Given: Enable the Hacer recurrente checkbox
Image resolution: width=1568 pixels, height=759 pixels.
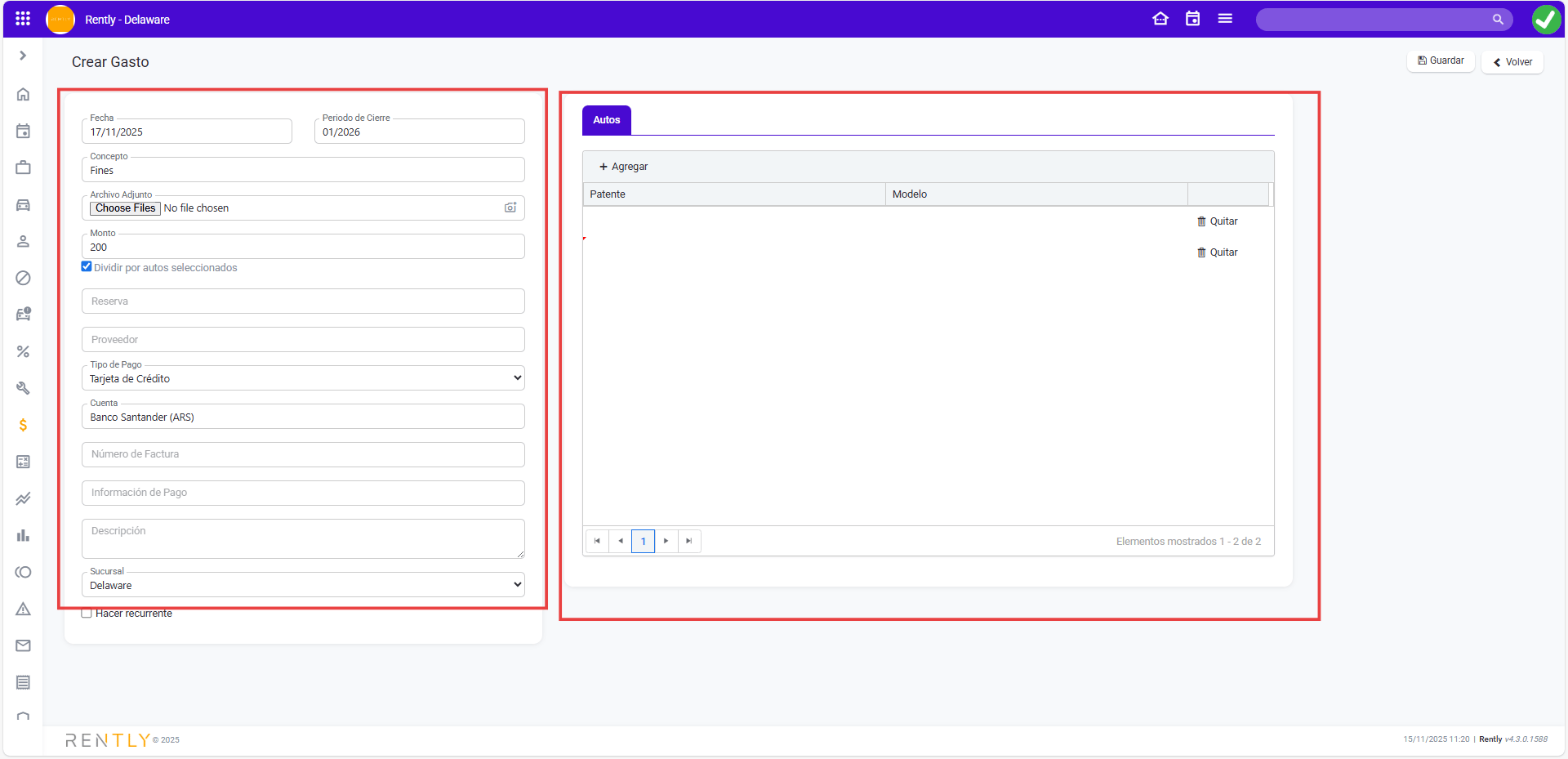Looking at the screenshot, I should coord(87,614).
